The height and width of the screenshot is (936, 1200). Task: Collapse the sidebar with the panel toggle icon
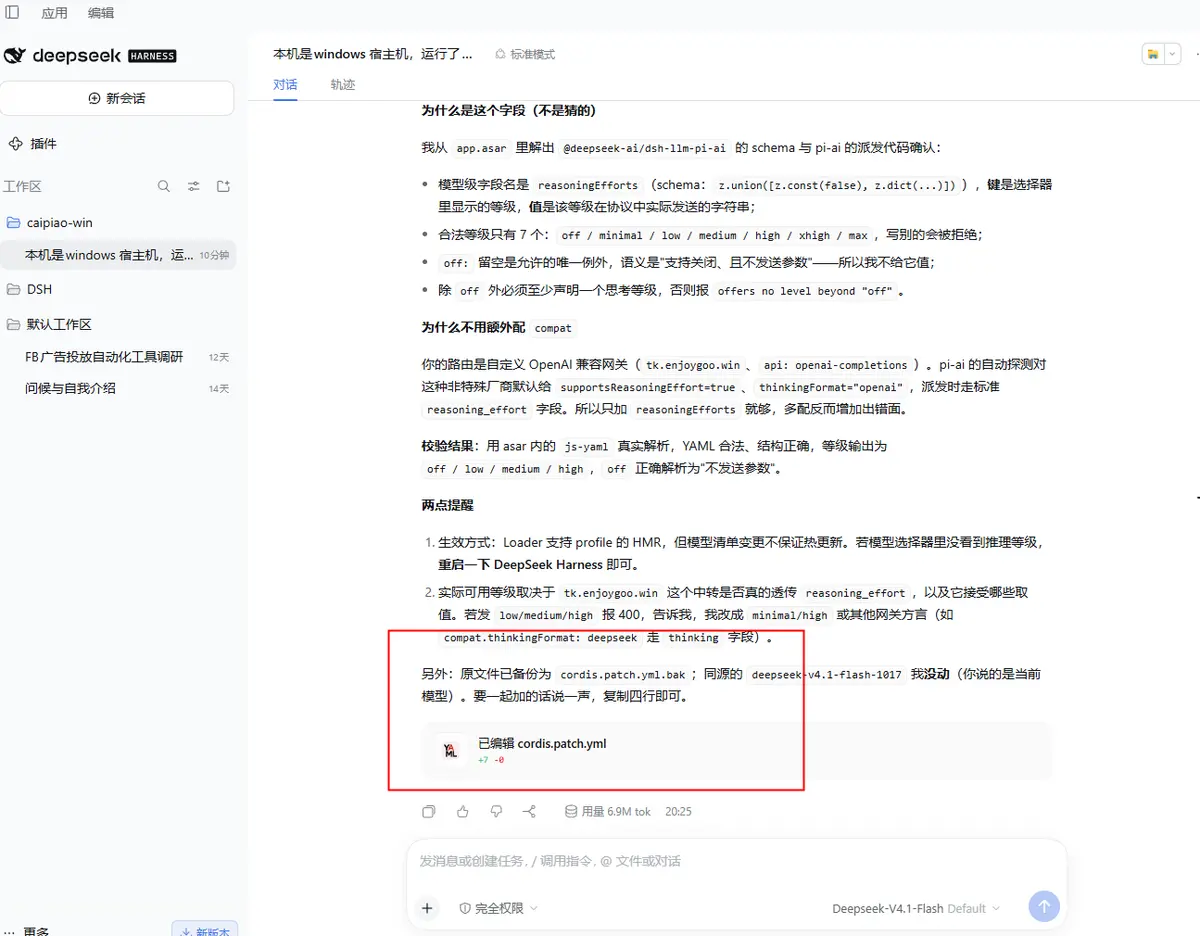(x=12, y=12)
